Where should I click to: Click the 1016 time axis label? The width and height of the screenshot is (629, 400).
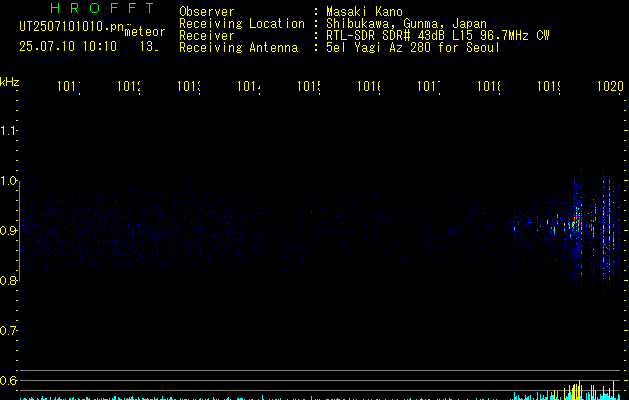point(369,86)
